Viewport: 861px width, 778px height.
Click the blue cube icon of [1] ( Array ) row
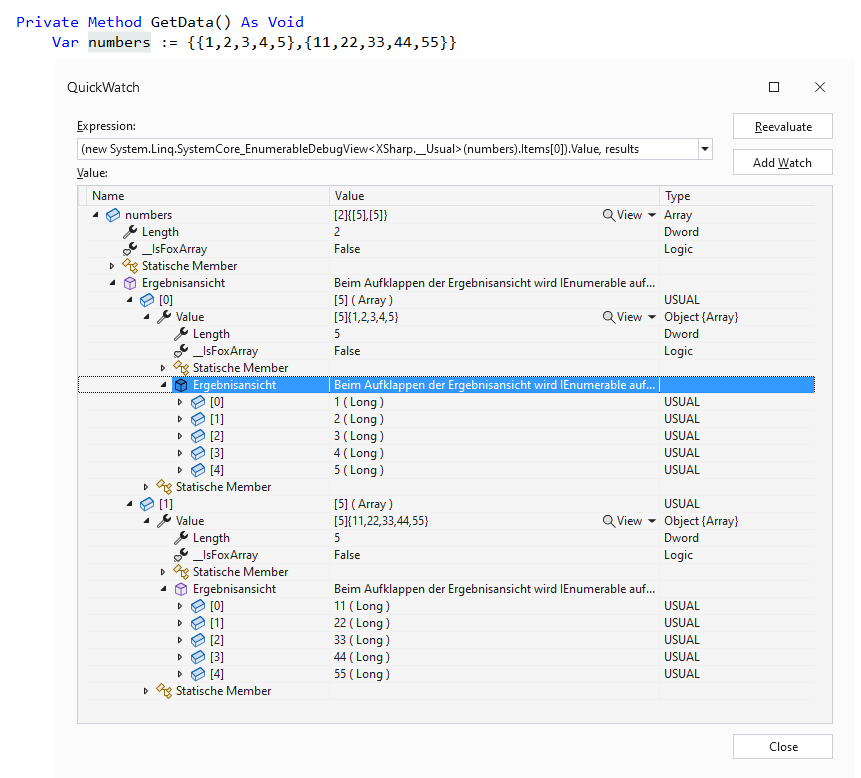click(x=147, y=504)
